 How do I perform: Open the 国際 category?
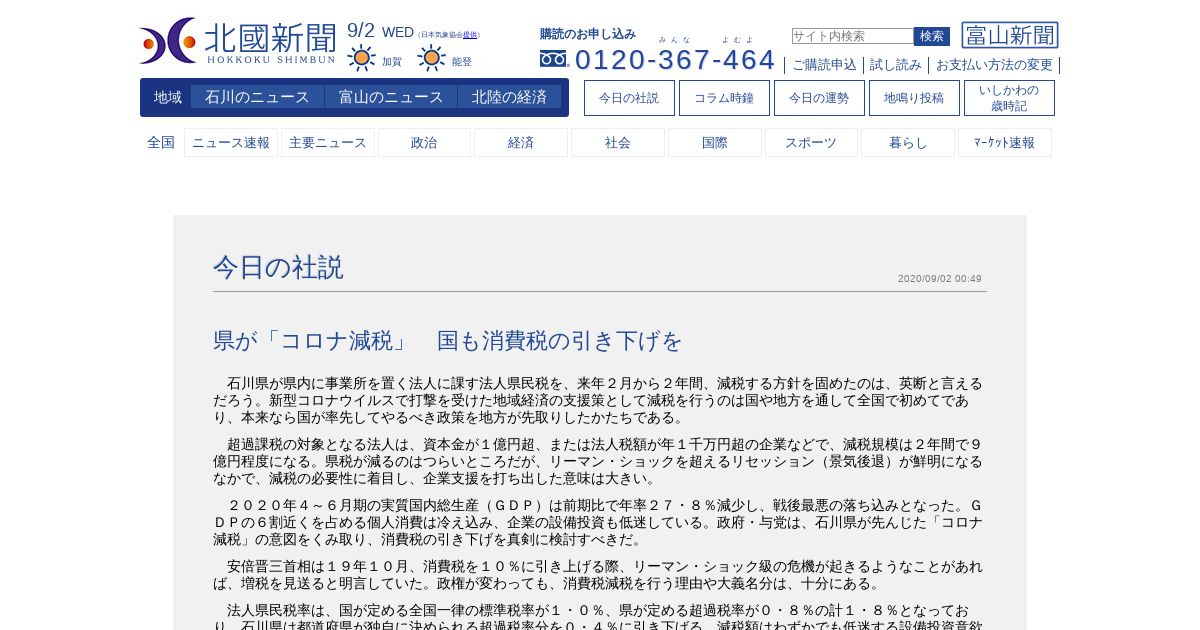pos(715,143)
